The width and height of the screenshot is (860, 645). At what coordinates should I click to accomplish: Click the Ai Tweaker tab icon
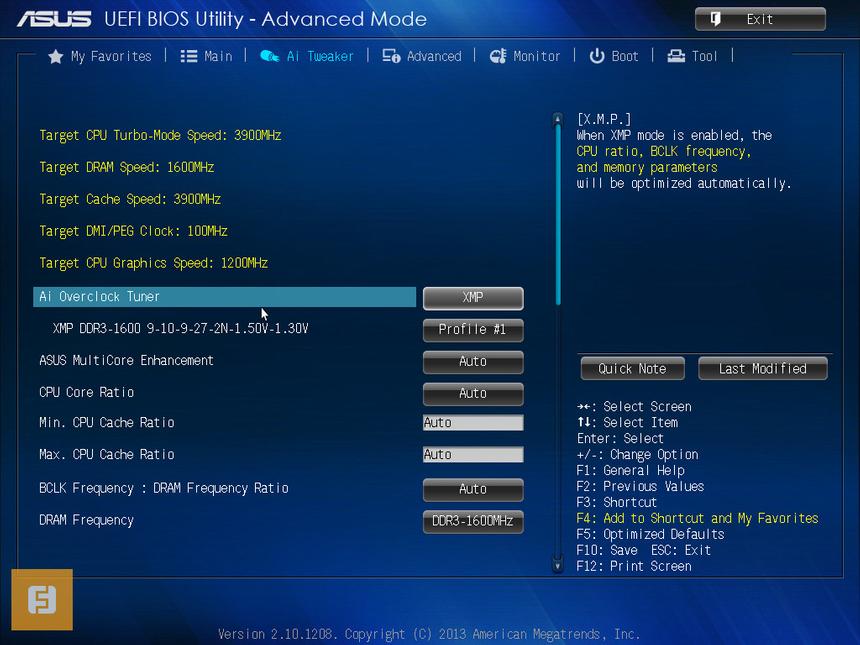coord(269,57)
